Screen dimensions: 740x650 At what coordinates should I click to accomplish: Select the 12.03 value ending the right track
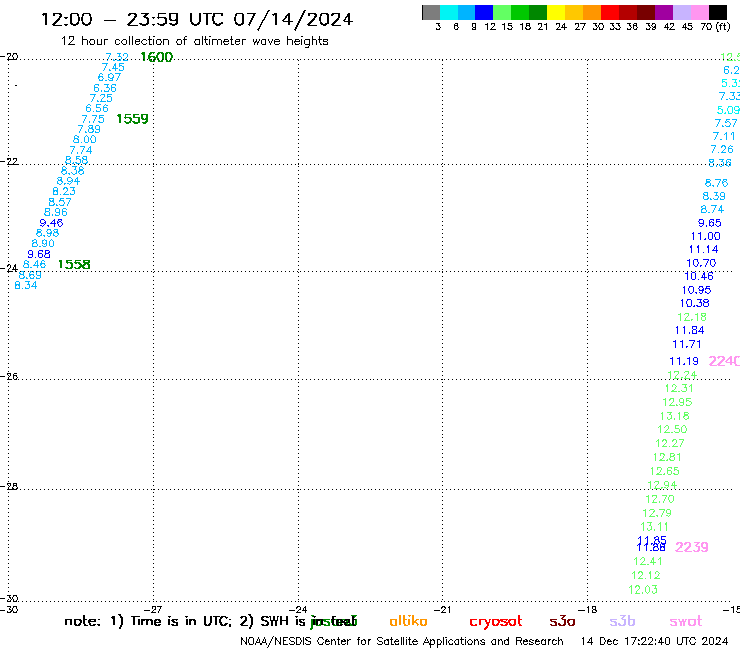[643, 590]
